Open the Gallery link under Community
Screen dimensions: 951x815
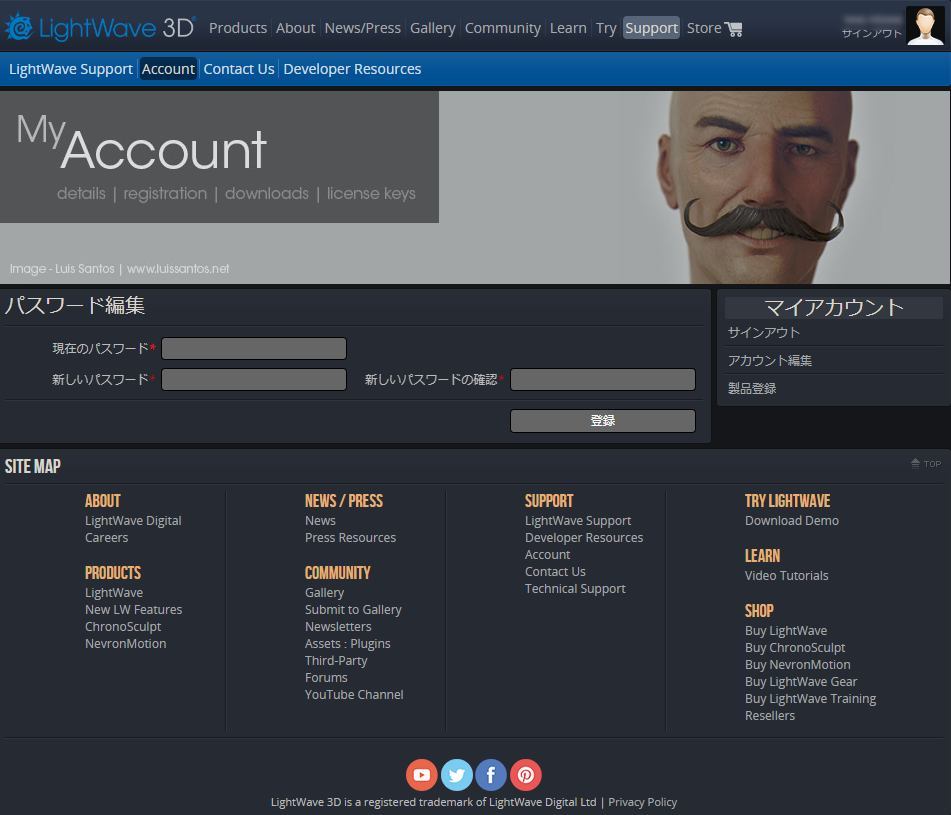324,592
